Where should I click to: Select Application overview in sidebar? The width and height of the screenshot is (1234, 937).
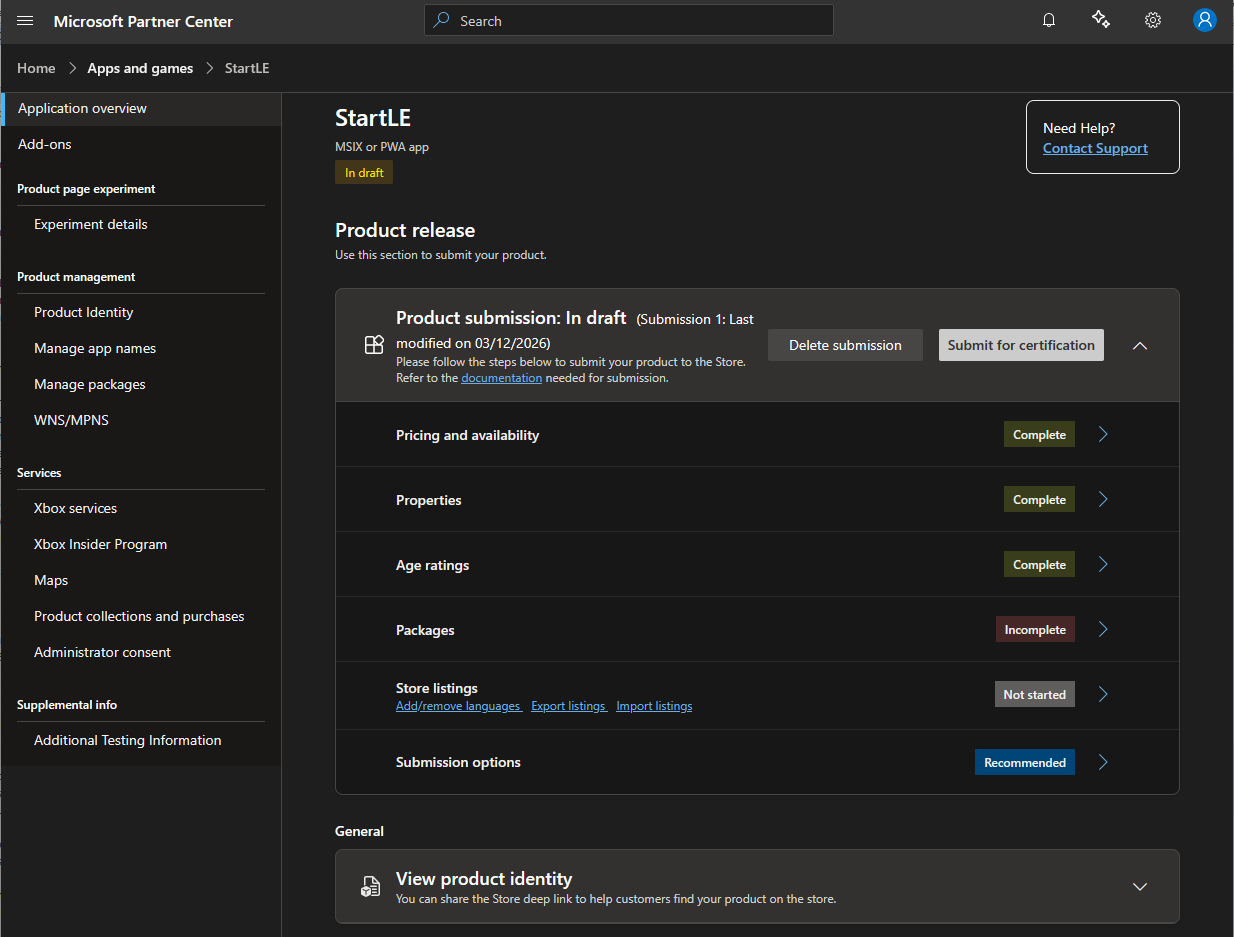point(141,108)
